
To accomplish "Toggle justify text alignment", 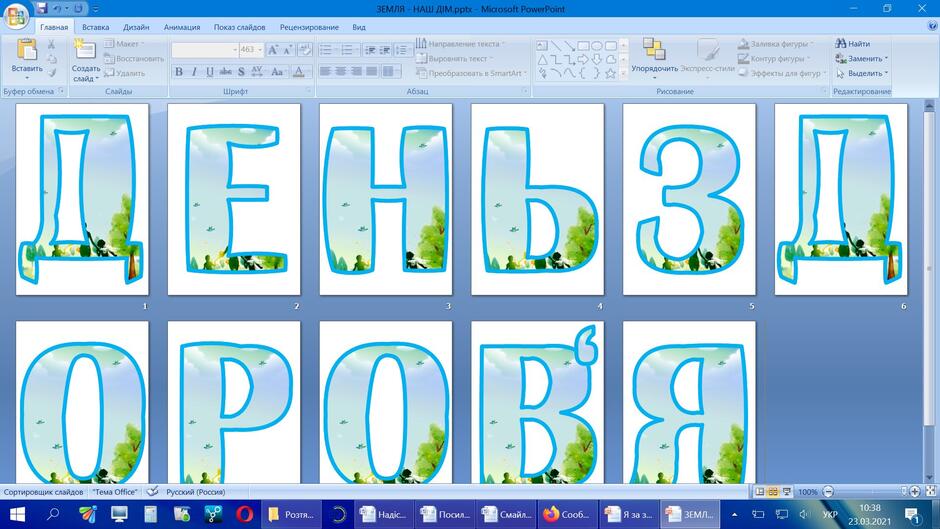I will pyautogui.click(x=372, y=72).
